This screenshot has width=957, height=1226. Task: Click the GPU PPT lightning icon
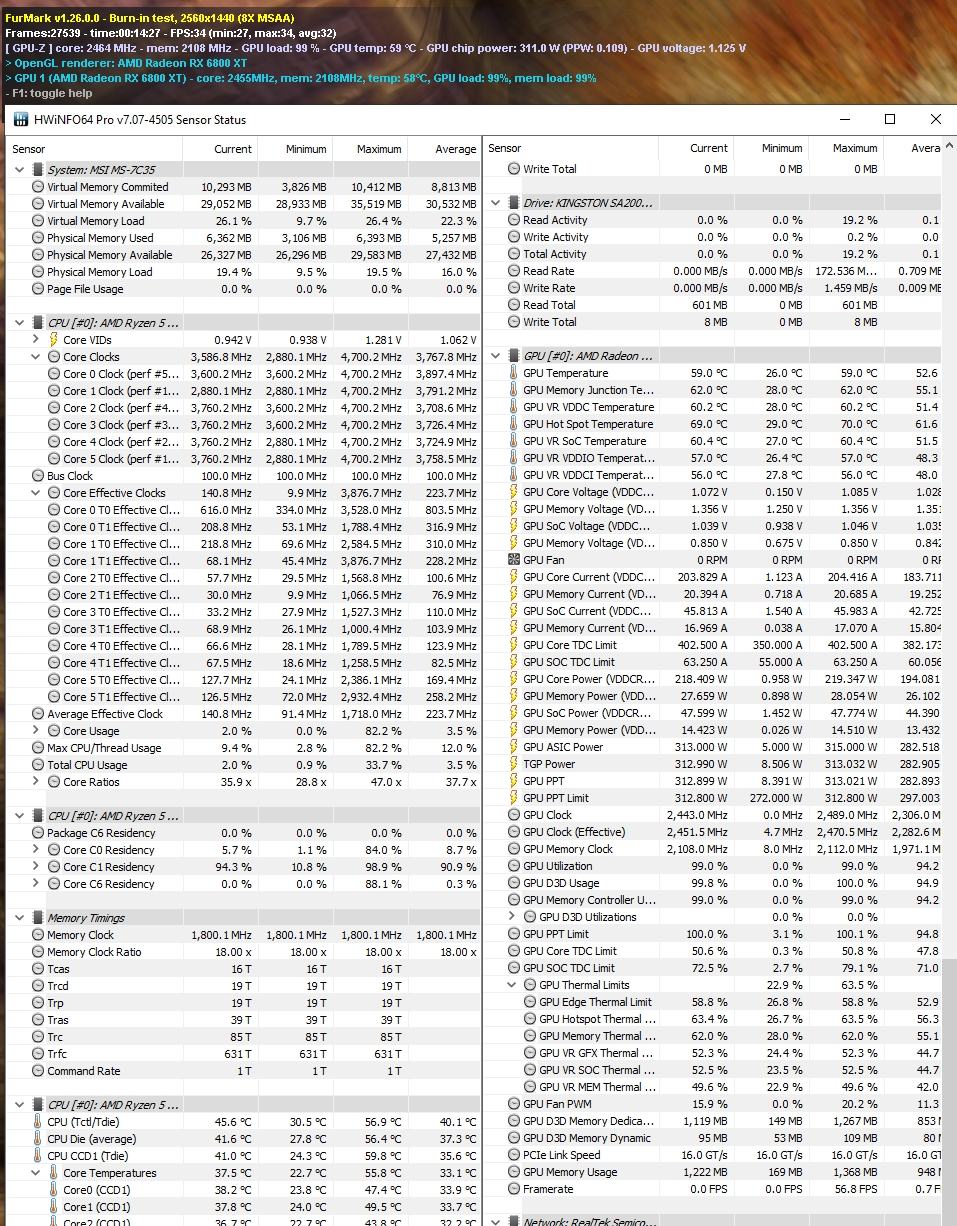(514, 781)
